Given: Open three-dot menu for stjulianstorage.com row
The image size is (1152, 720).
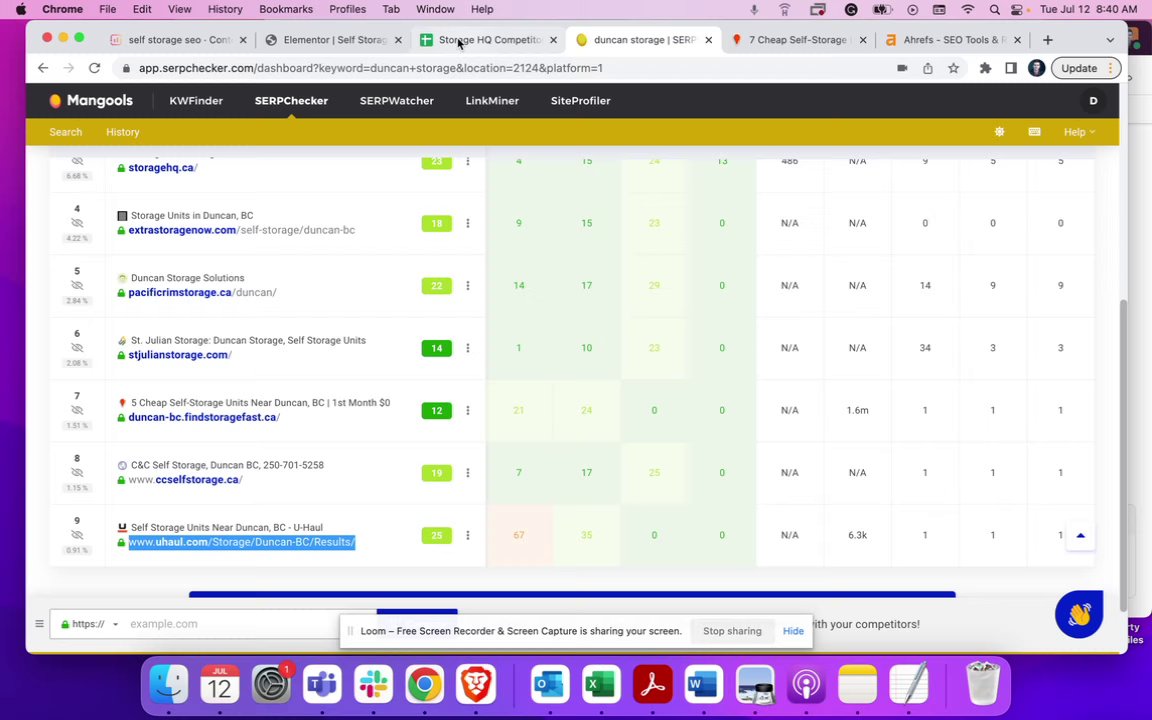Looking at the screenshot, I should (467, 348).
